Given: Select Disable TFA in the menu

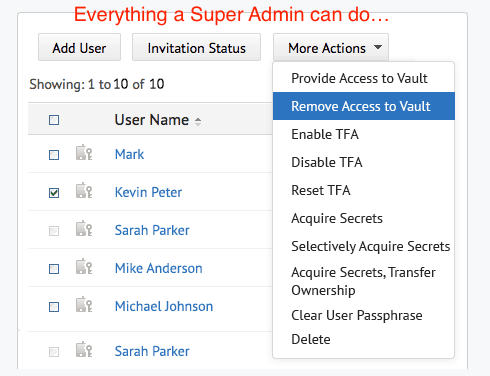Looking at the screenshot, I should coord(364,162).
